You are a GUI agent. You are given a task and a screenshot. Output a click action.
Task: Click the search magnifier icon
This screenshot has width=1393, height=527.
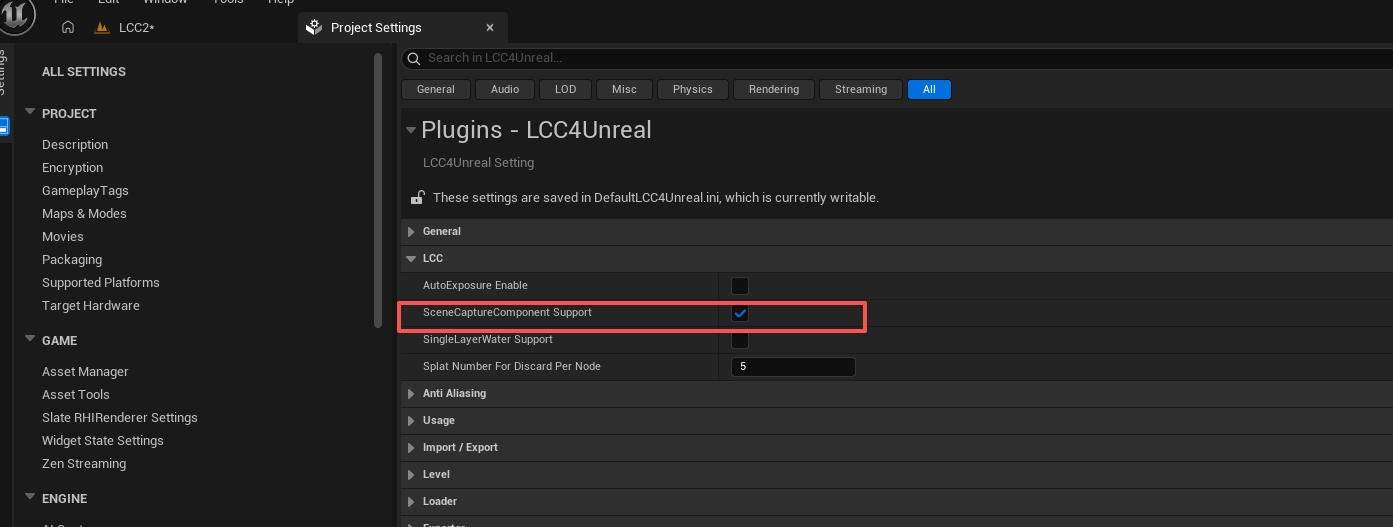click(414, 58)
